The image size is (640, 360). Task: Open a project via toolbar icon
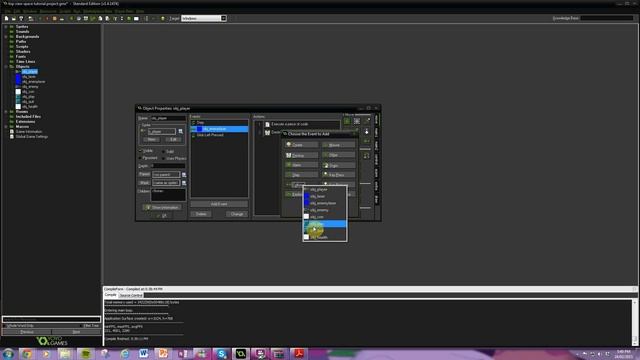13,18
